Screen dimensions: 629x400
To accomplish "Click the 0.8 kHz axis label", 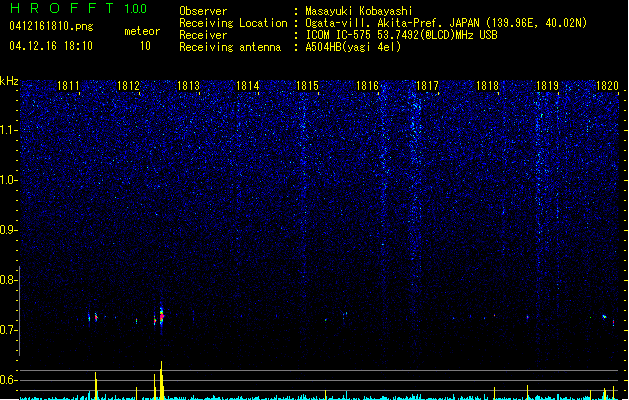I will [8, 280].
